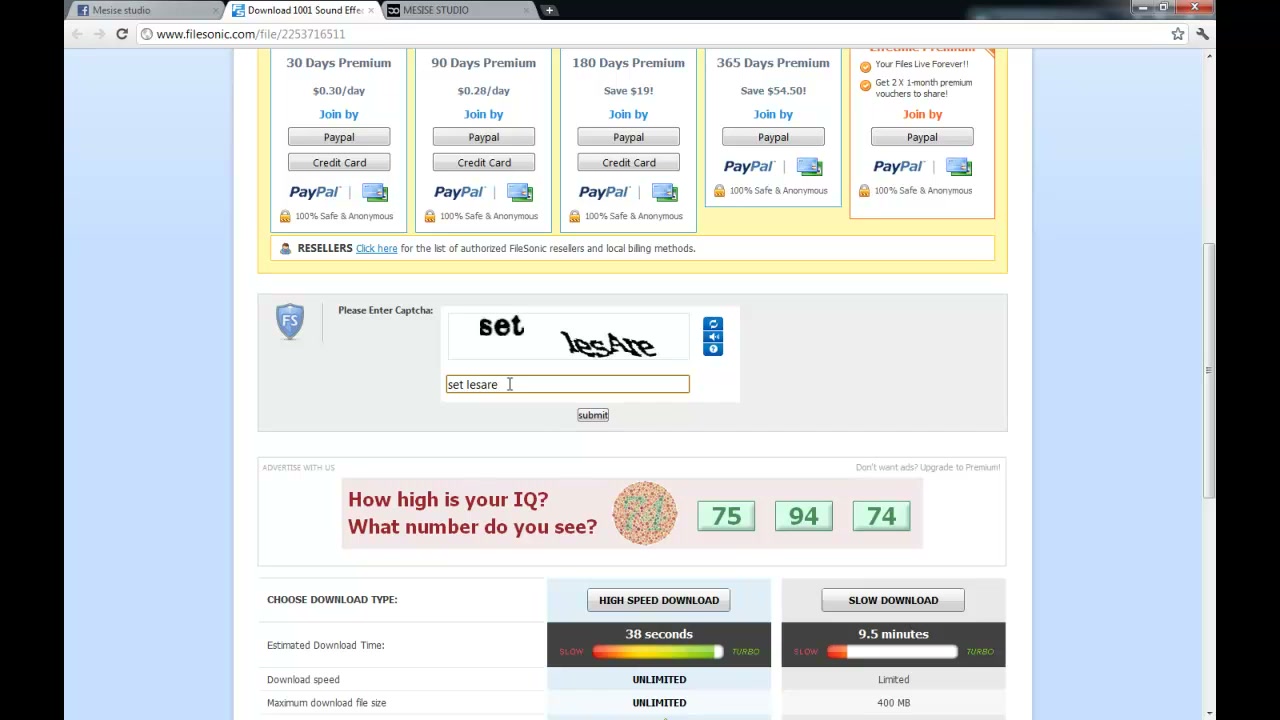This screenshot has width=1280, height=720.
Task: Open browser wrench settings menu
Action: (1202, 34)
